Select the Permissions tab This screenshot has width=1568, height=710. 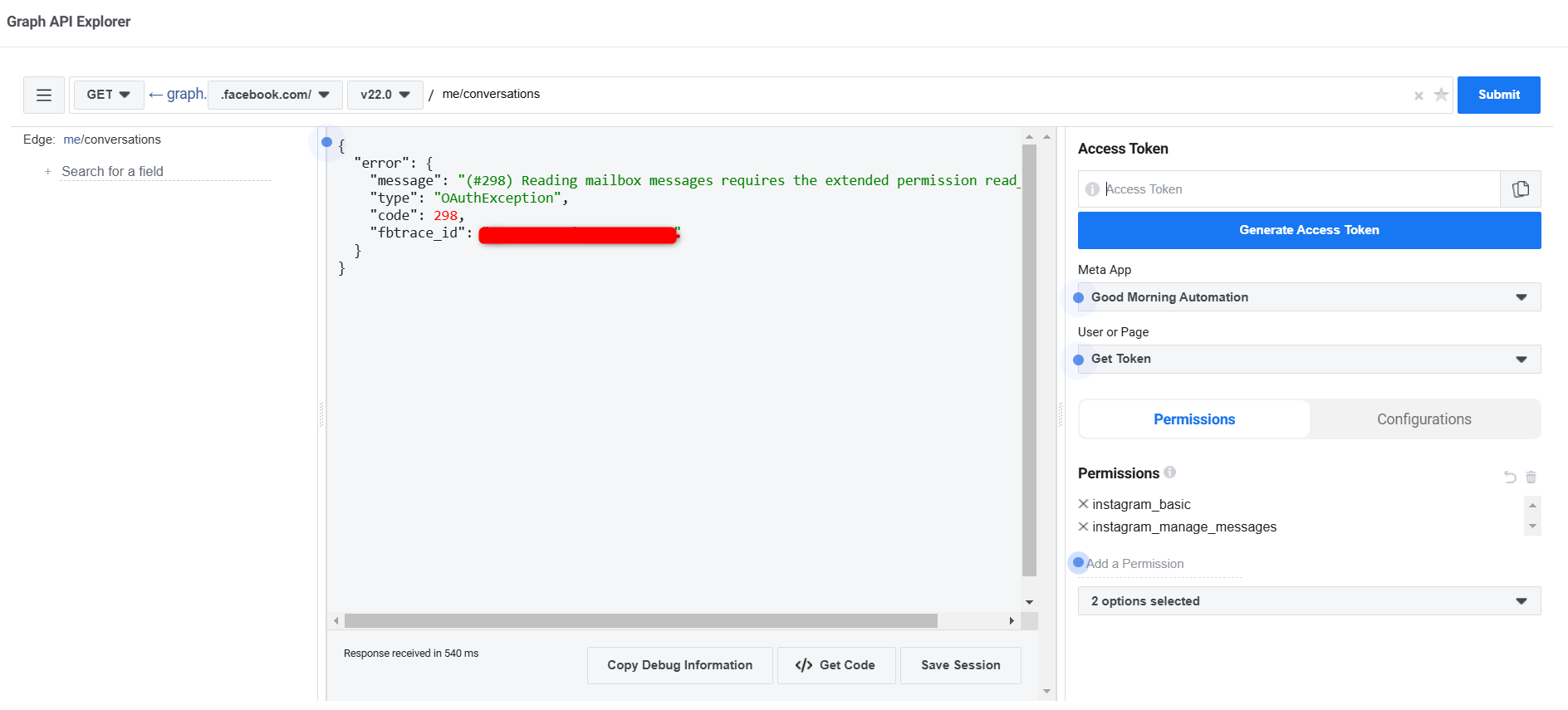1193,419
